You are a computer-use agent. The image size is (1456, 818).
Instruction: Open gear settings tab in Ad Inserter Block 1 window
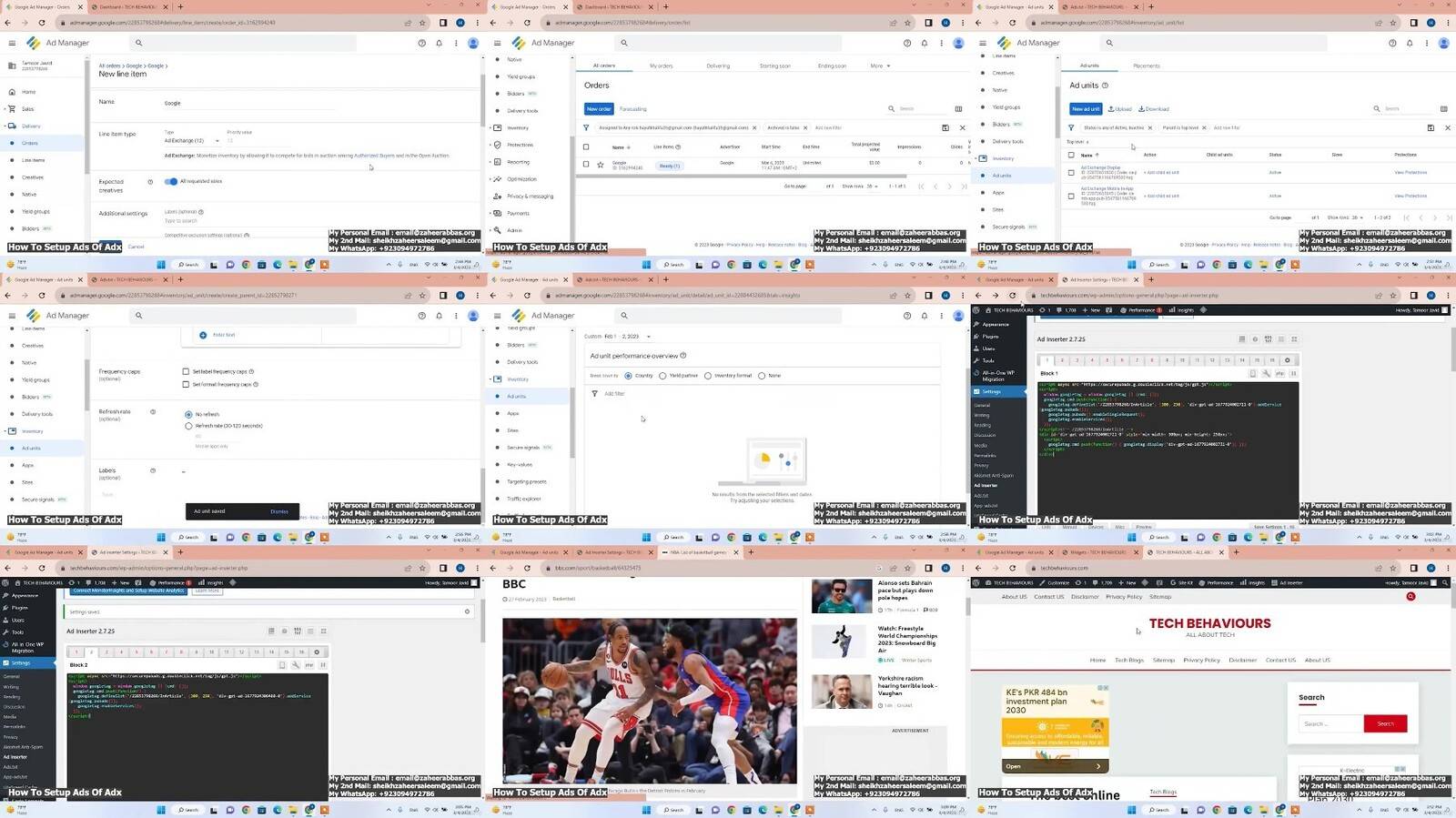[1287, 360]
